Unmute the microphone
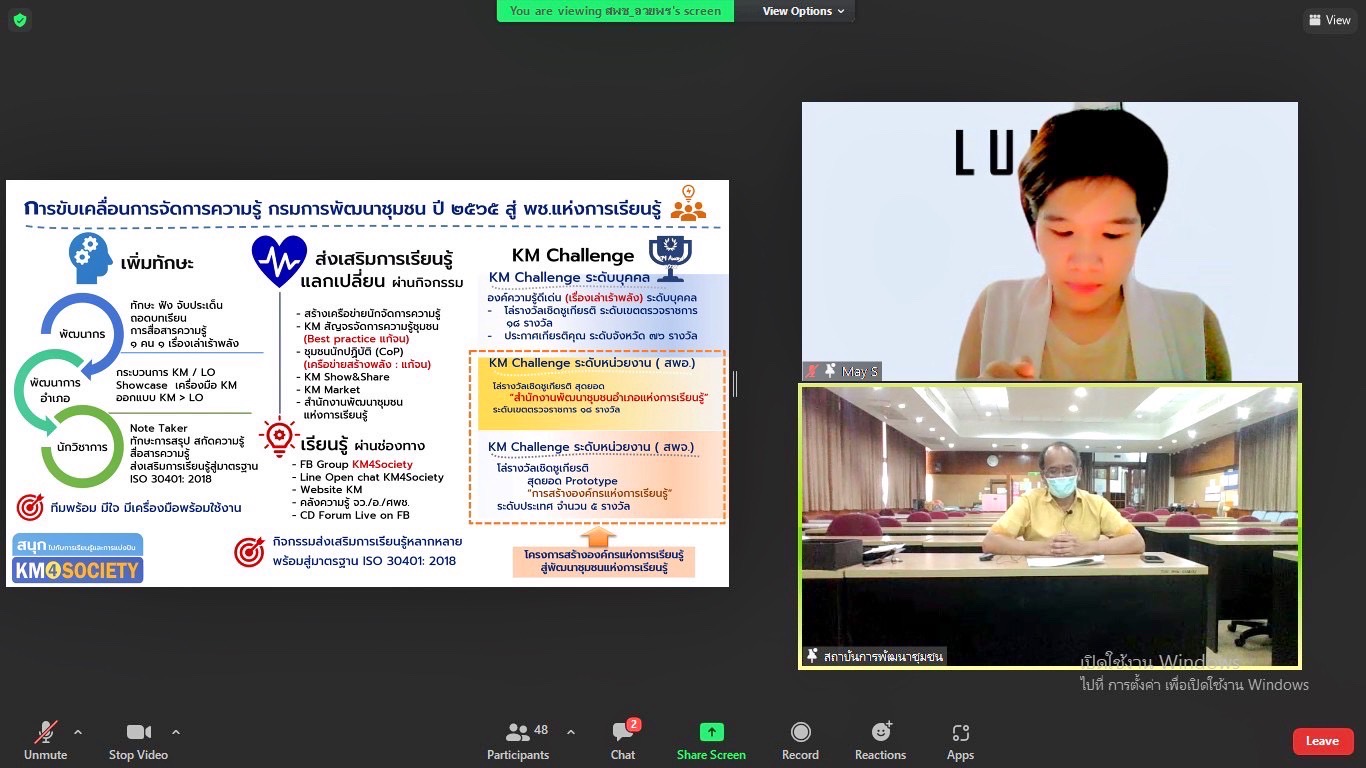 click(x=45, y=740)
